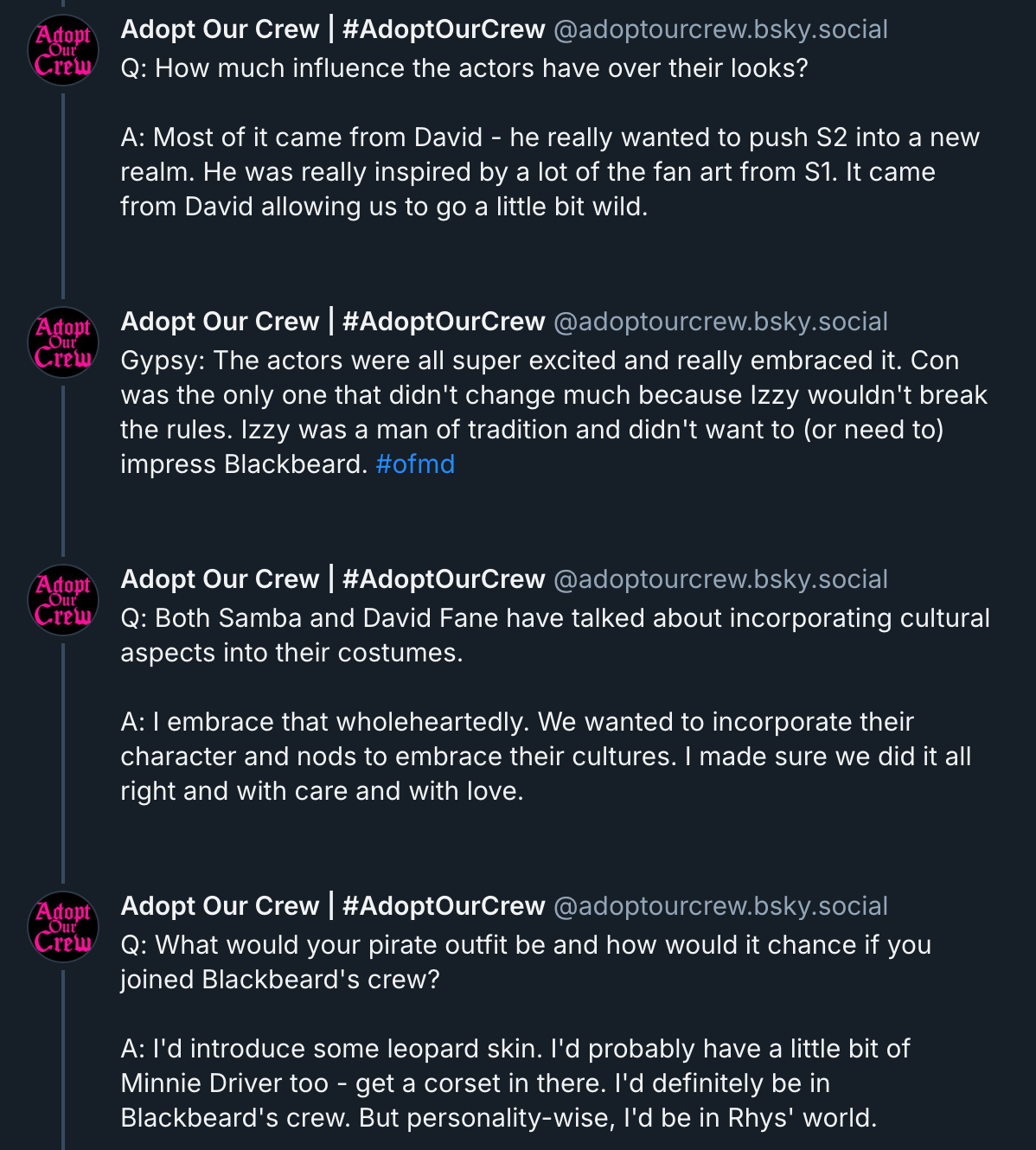Click the answer mentioning leopard skin and Minnie Driver

tap(515, 1083)
